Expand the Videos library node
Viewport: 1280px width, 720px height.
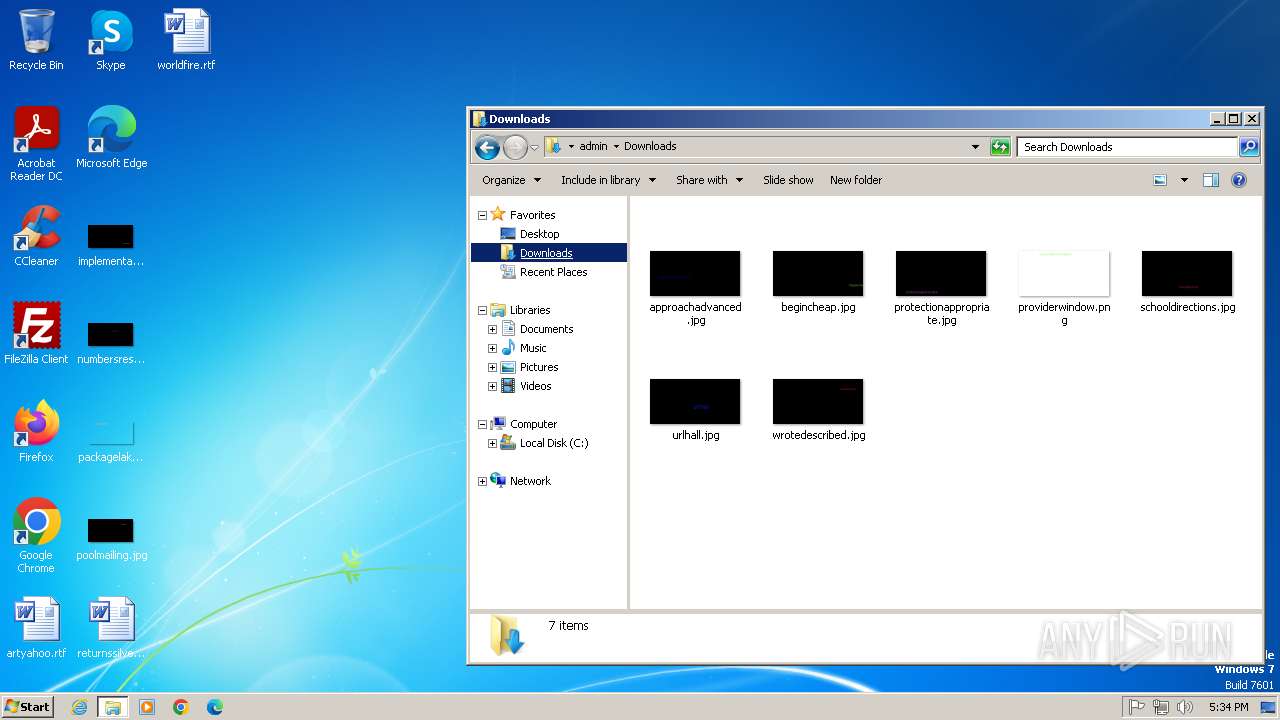click(x=492, y=386)
